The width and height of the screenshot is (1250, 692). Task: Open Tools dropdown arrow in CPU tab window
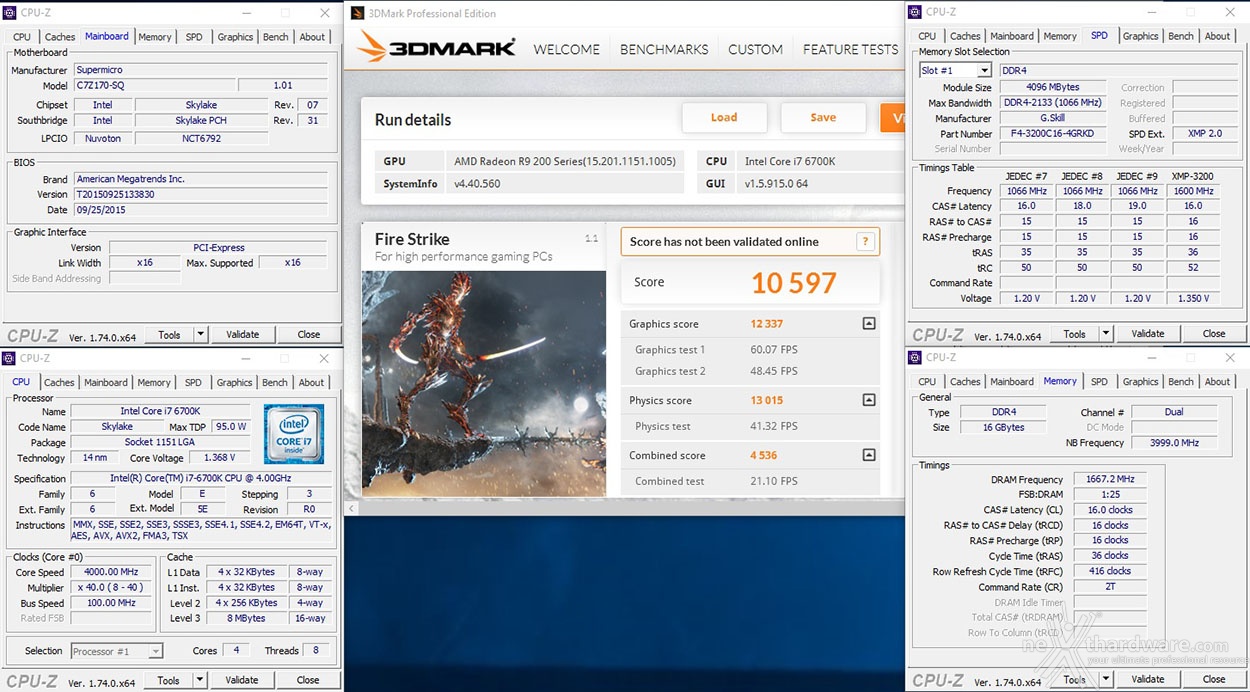pyautogui.click(x=200, y=680)
